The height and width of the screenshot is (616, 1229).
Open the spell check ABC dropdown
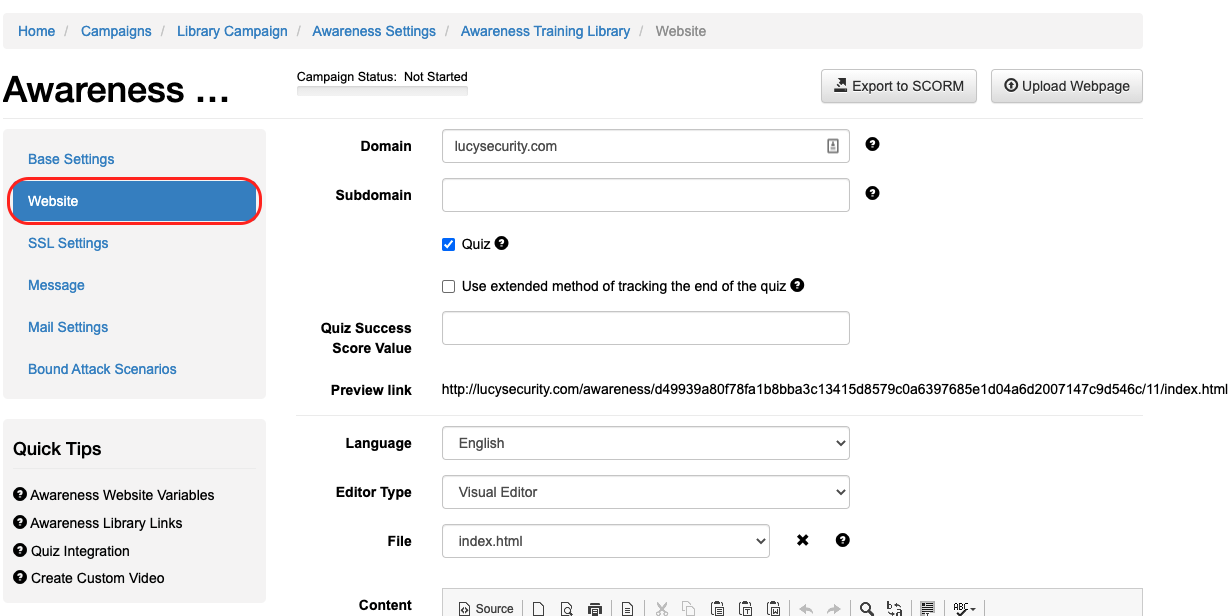[x=964, y=608]
